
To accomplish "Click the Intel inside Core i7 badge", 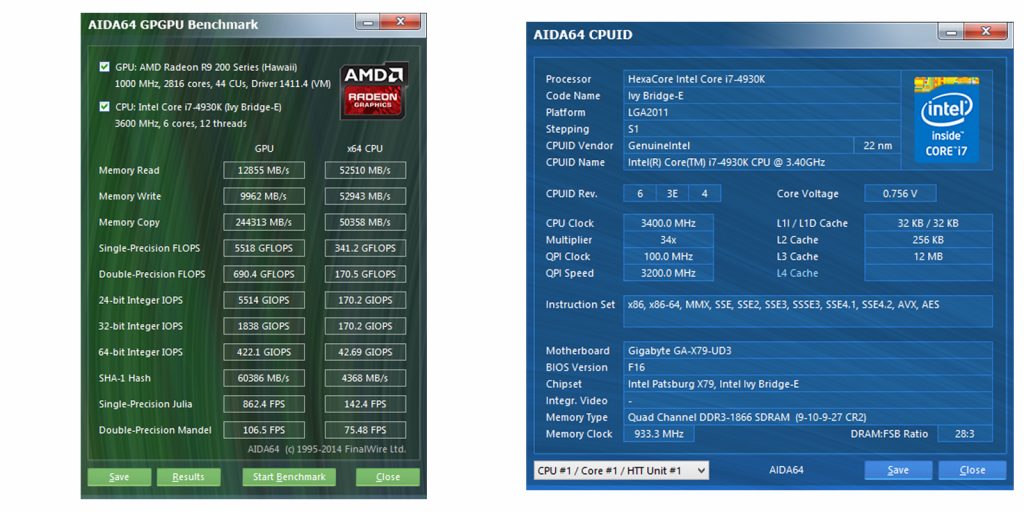I will [946, 120].
